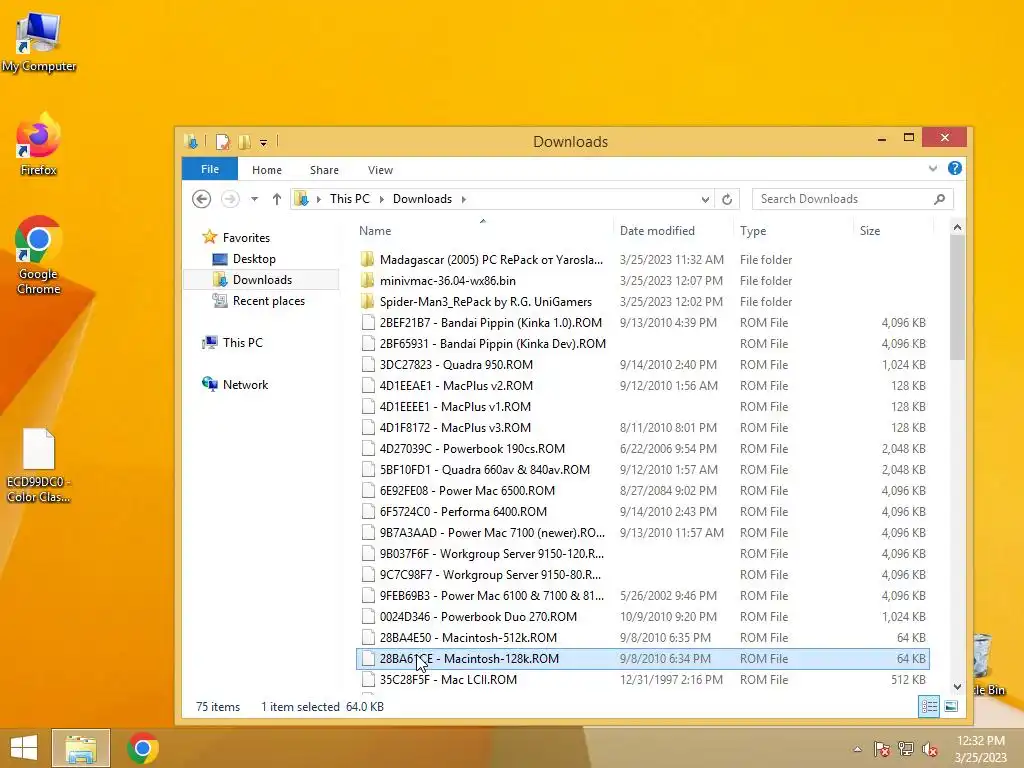This screenshot has height=768, width=1024.
Task: Go back with the Back arrow
Action: pos(202,199)
